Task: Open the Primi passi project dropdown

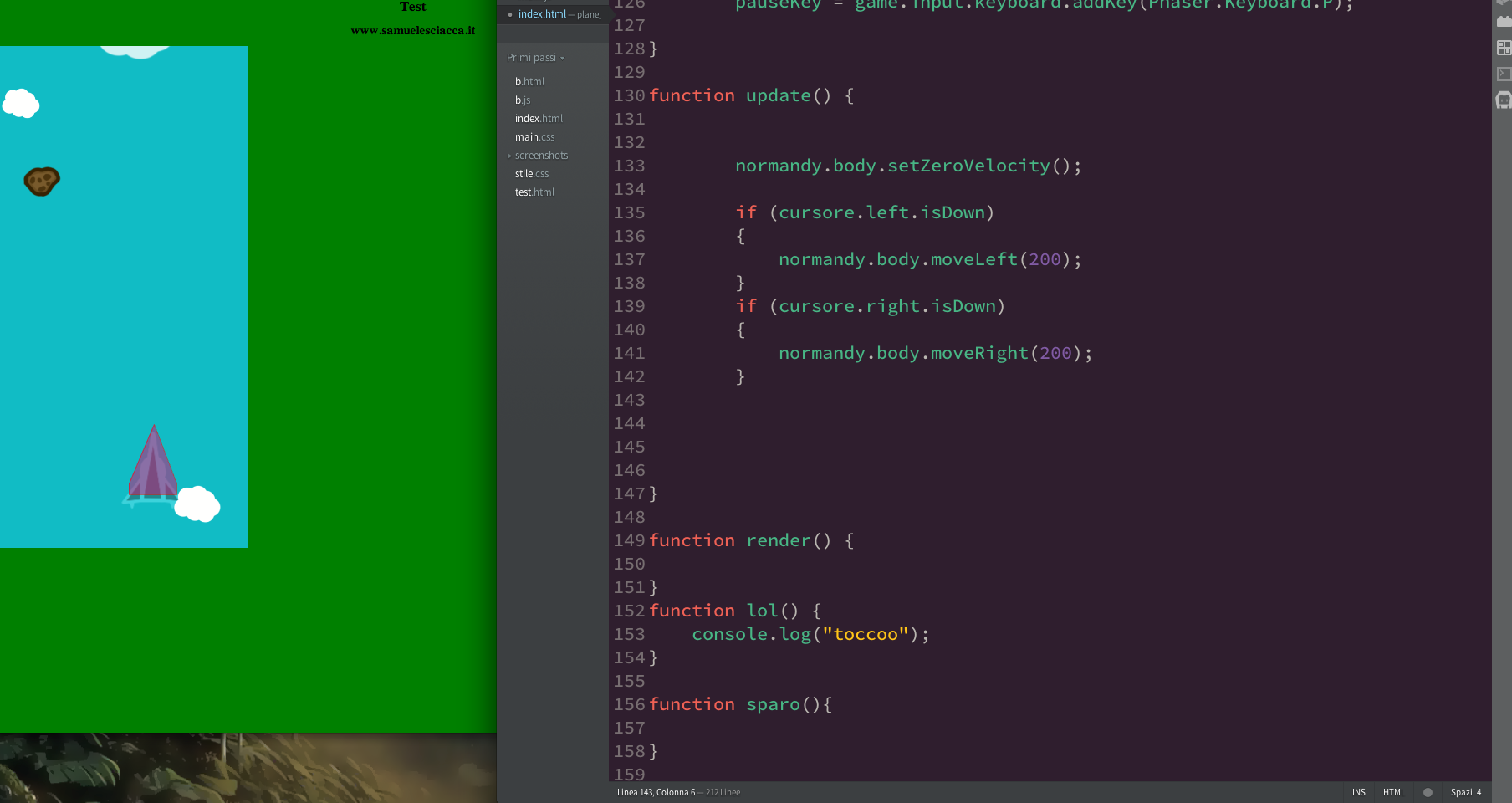Action: pyautogui.click(x=535, y=58)
